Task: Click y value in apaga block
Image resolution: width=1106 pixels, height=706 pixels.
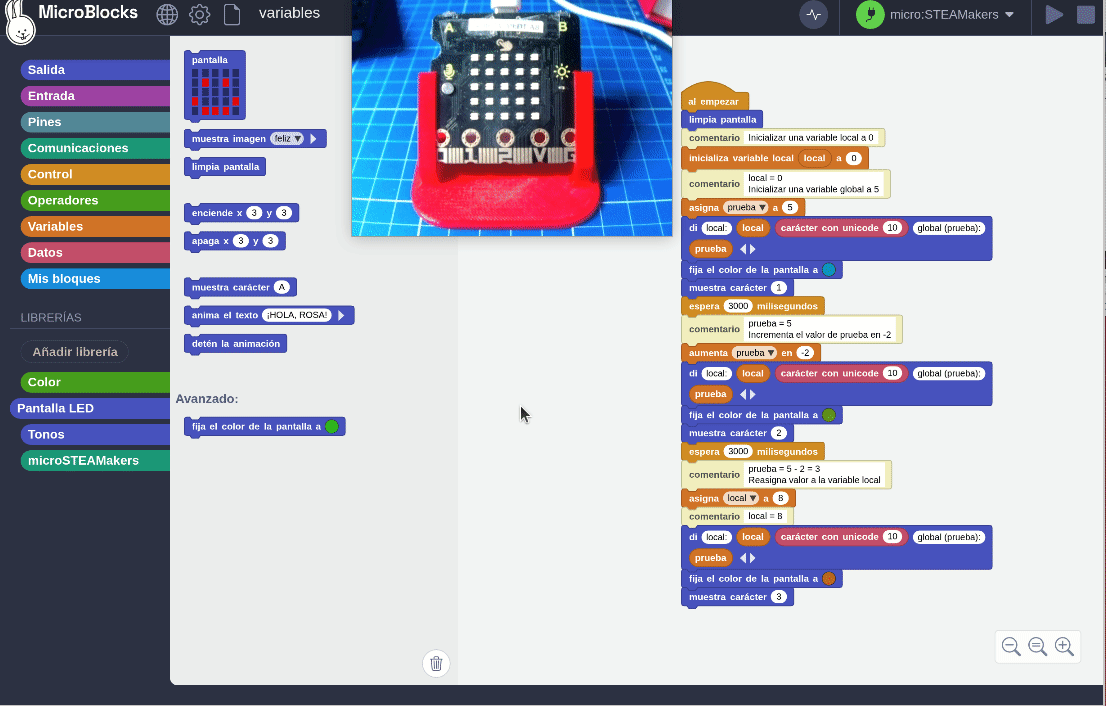Action: (270, 241)
